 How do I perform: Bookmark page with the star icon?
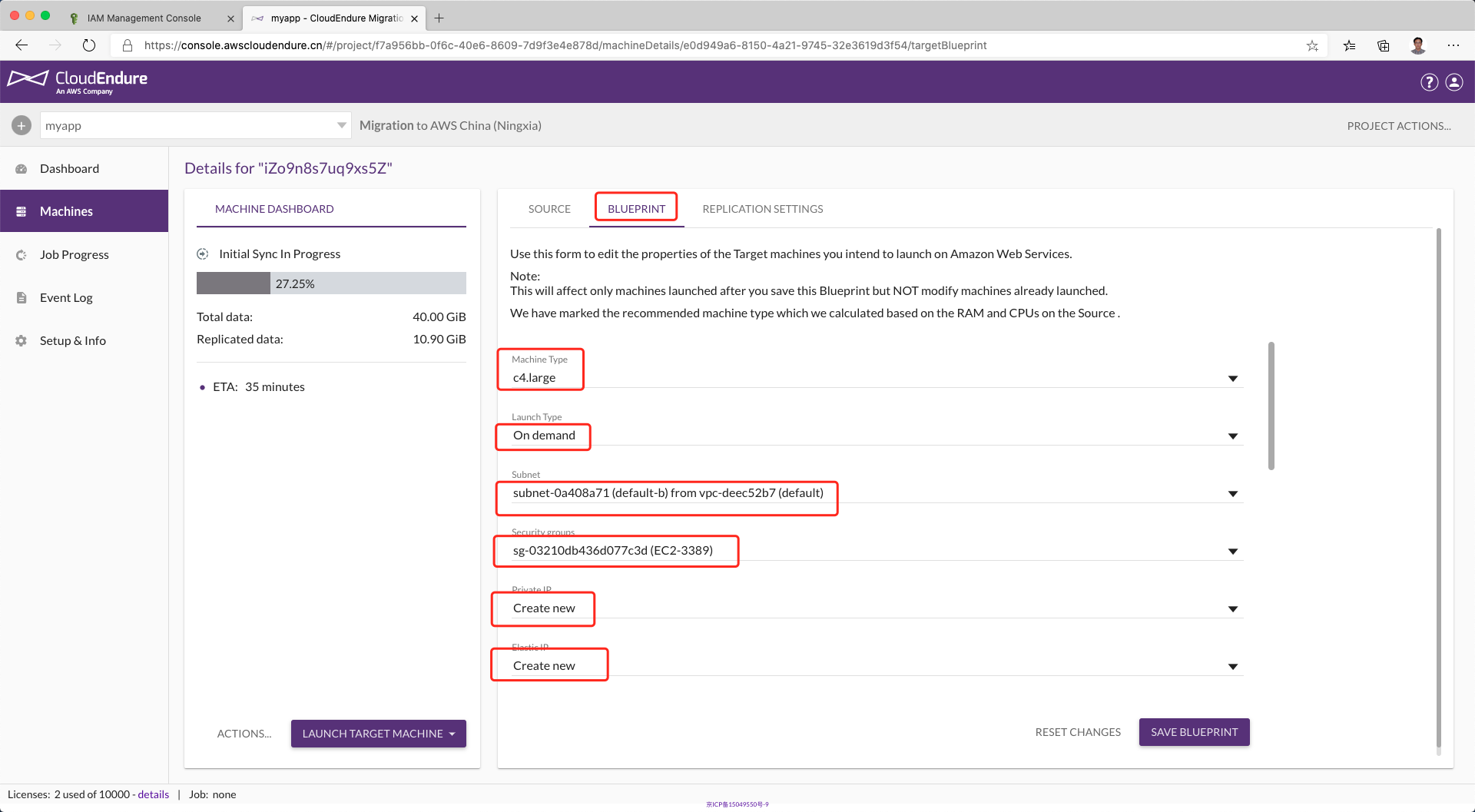click(1312, 45)
